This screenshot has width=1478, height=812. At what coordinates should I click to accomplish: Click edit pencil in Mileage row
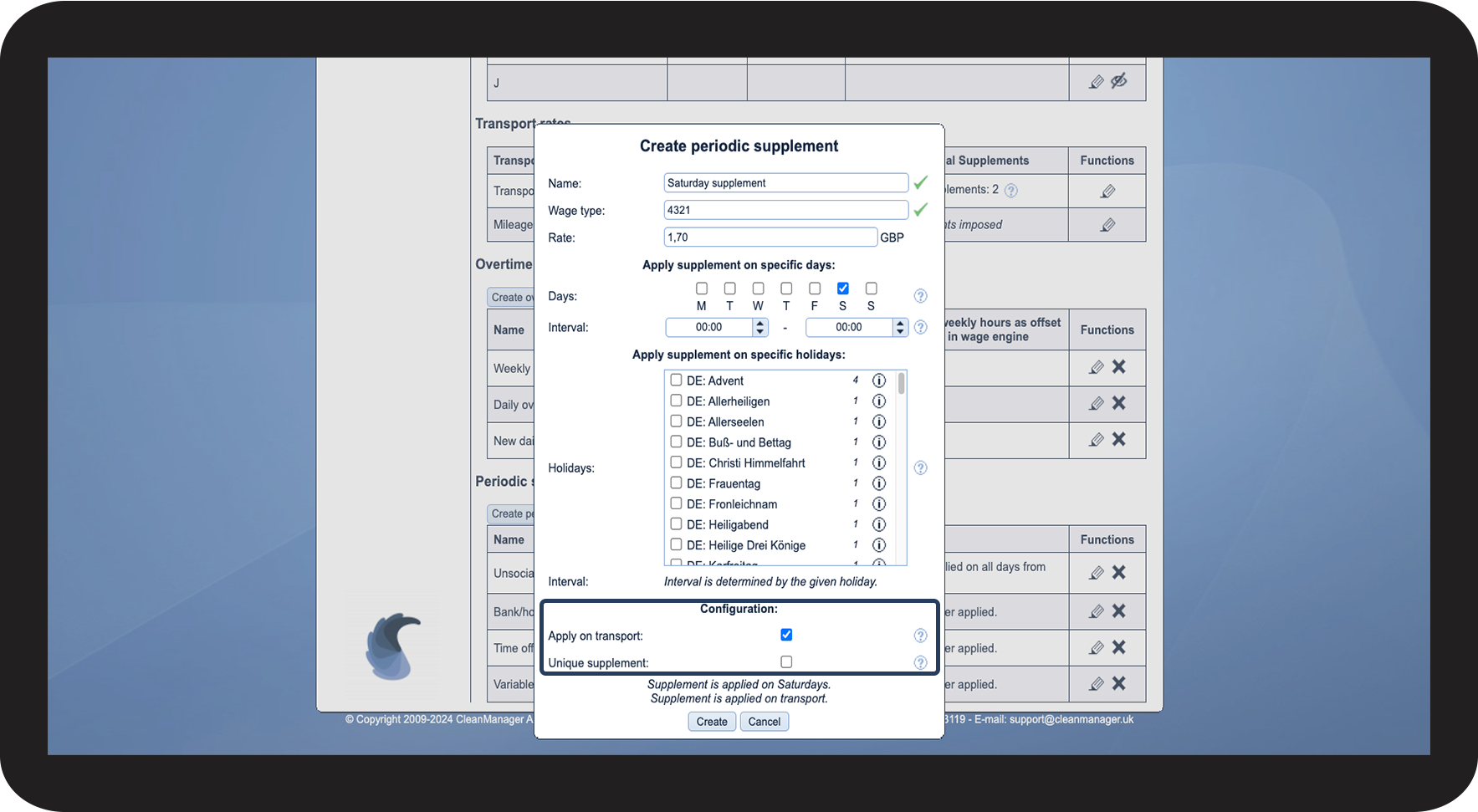coord(1107,225)
